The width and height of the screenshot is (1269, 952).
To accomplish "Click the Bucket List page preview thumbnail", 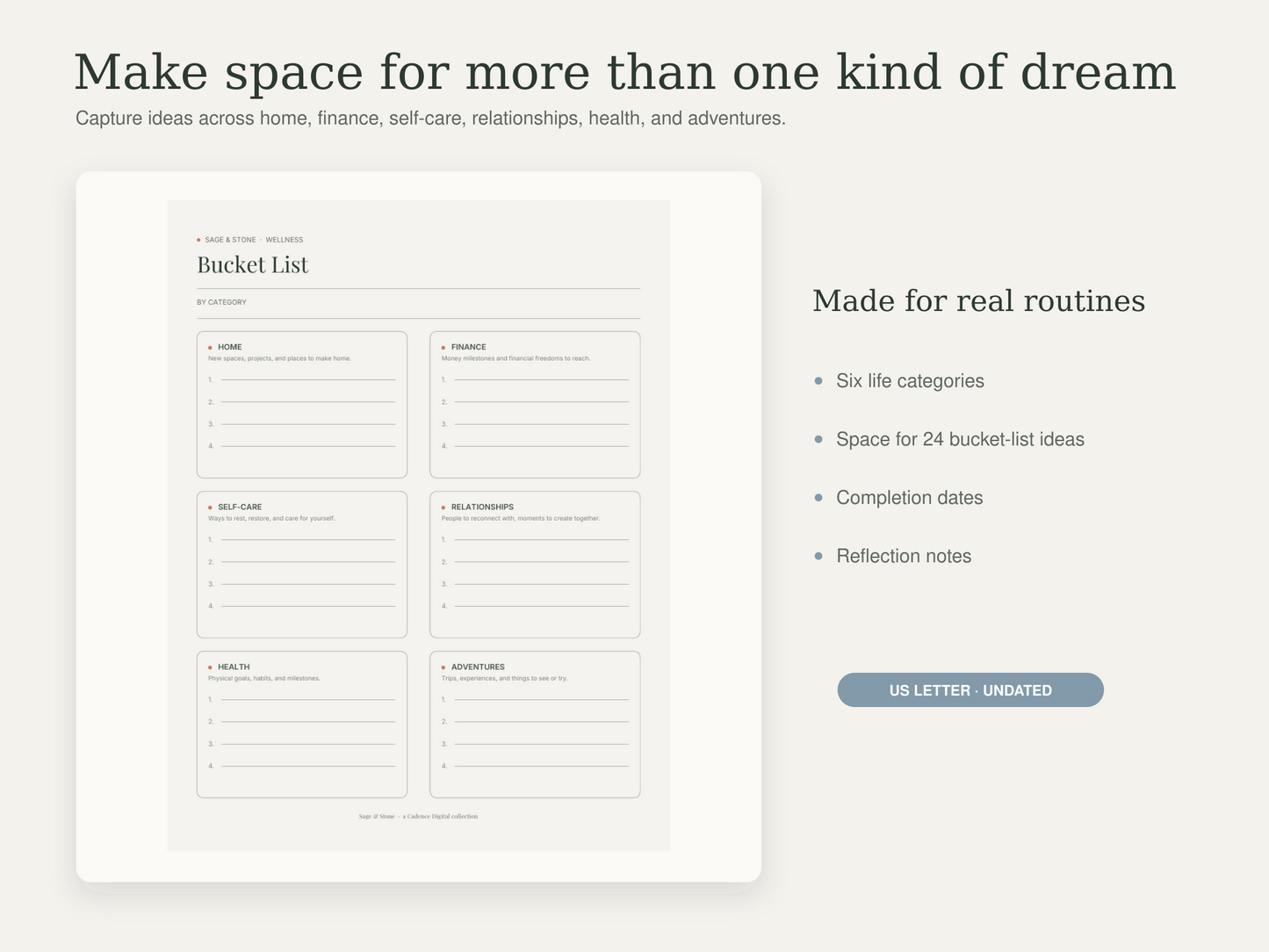I will 419,525.
